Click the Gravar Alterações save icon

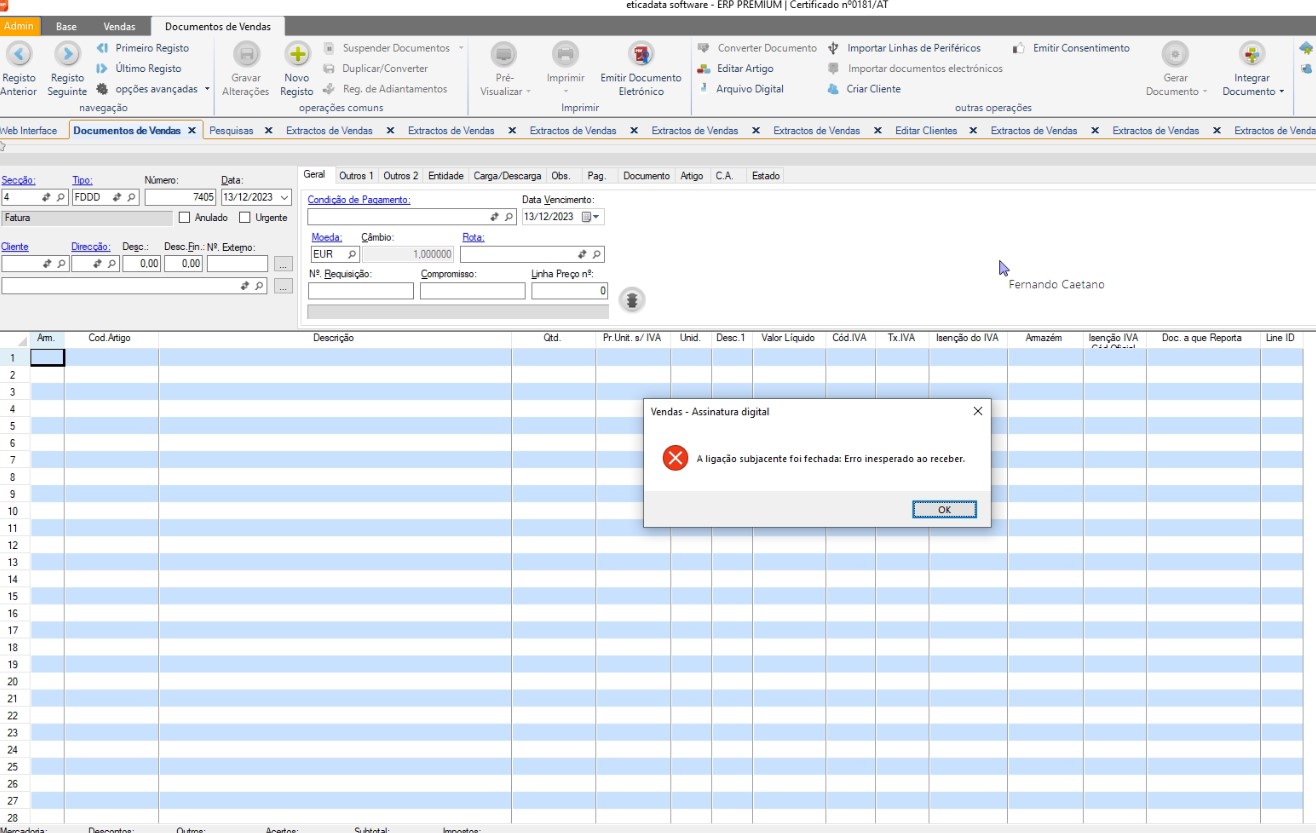(x=246, y=54)
